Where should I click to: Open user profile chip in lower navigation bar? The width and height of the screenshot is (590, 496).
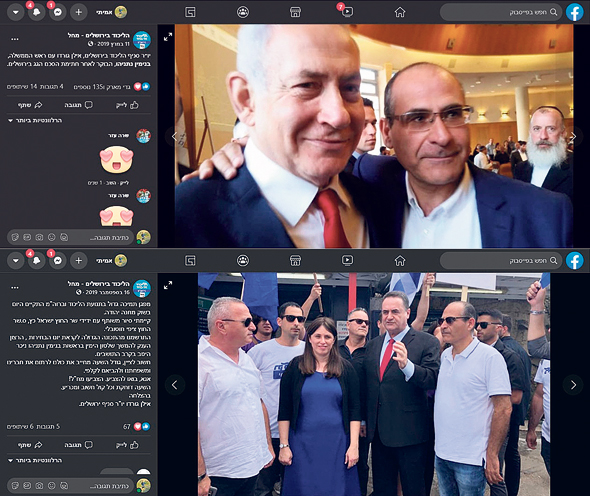111,260
